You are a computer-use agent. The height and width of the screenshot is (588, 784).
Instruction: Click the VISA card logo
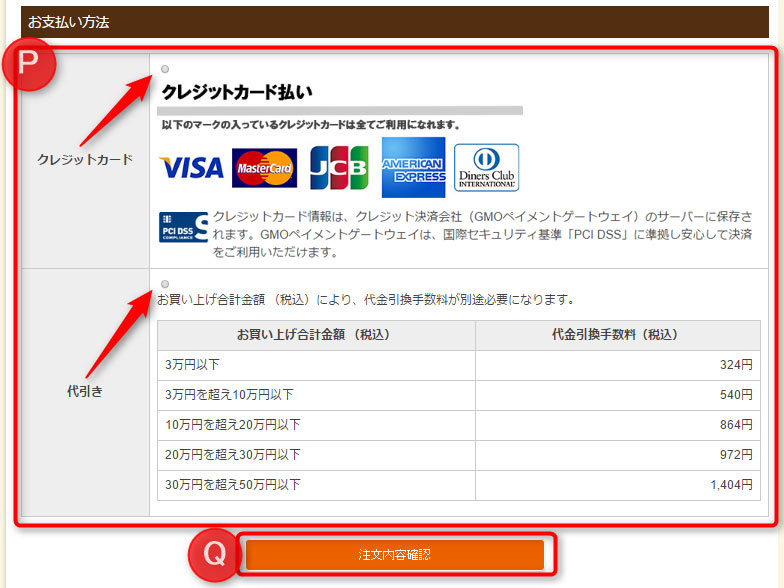tap(192, 168)
